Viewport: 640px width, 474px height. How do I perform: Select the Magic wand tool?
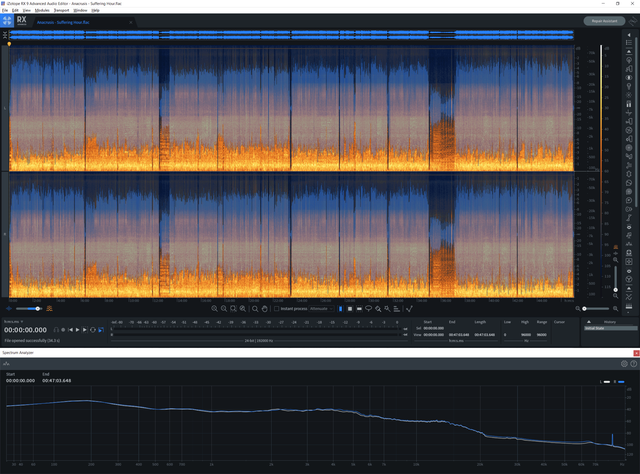(x=387, y=309)
